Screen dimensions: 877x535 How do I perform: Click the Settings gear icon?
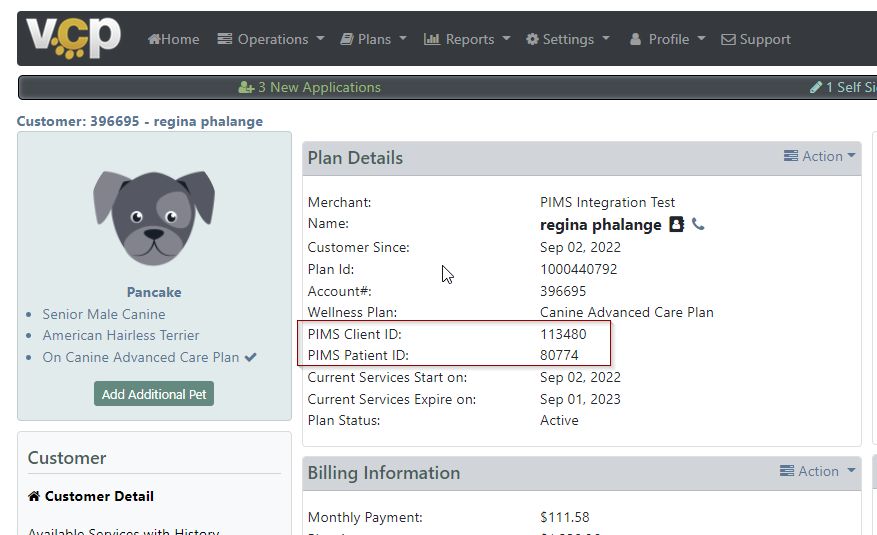532,39
